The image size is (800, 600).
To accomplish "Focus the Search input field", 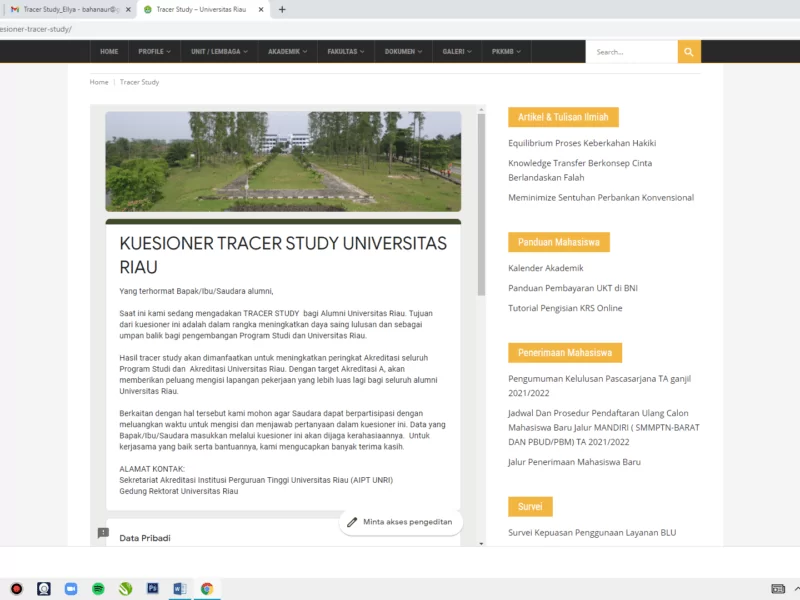I will coord(632,52).
